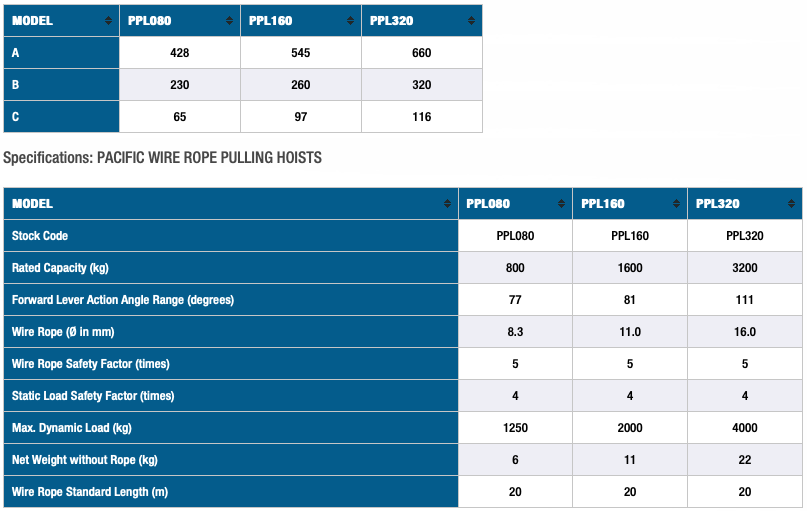Image resolution: width=807 pixels, height=511 pixels.
Task: Select the Rated Capacity (kg) row label
Action: 60,268
